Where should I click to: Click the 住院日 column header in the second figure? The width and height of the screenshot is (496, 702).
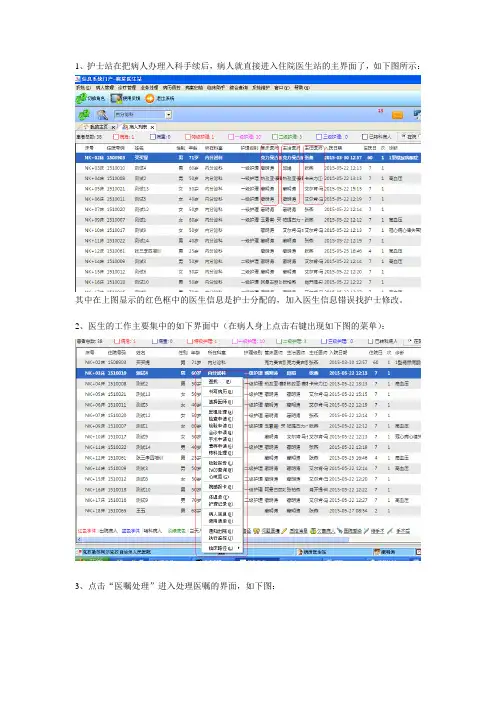point(374,353)
